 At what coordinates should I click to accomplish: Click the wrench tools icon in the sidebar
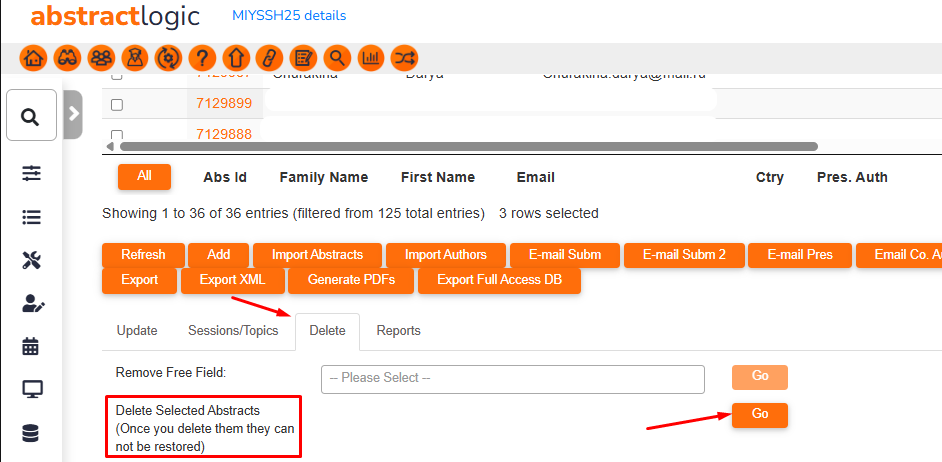click(31, 260)
